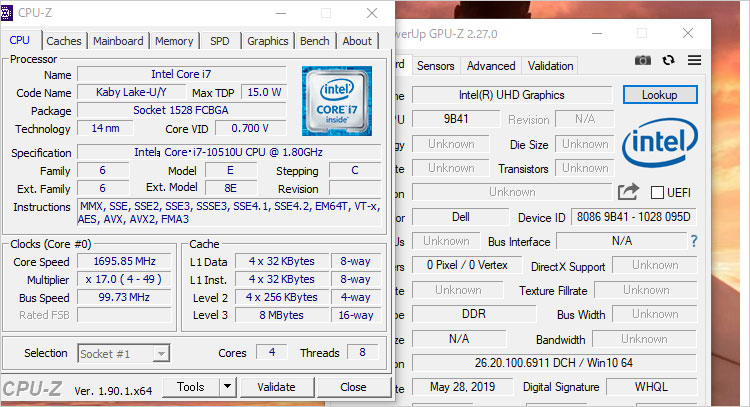The height and width of the screenshot is (407, 750).
Task: Open the Mainboard tab
Action: 118,41
